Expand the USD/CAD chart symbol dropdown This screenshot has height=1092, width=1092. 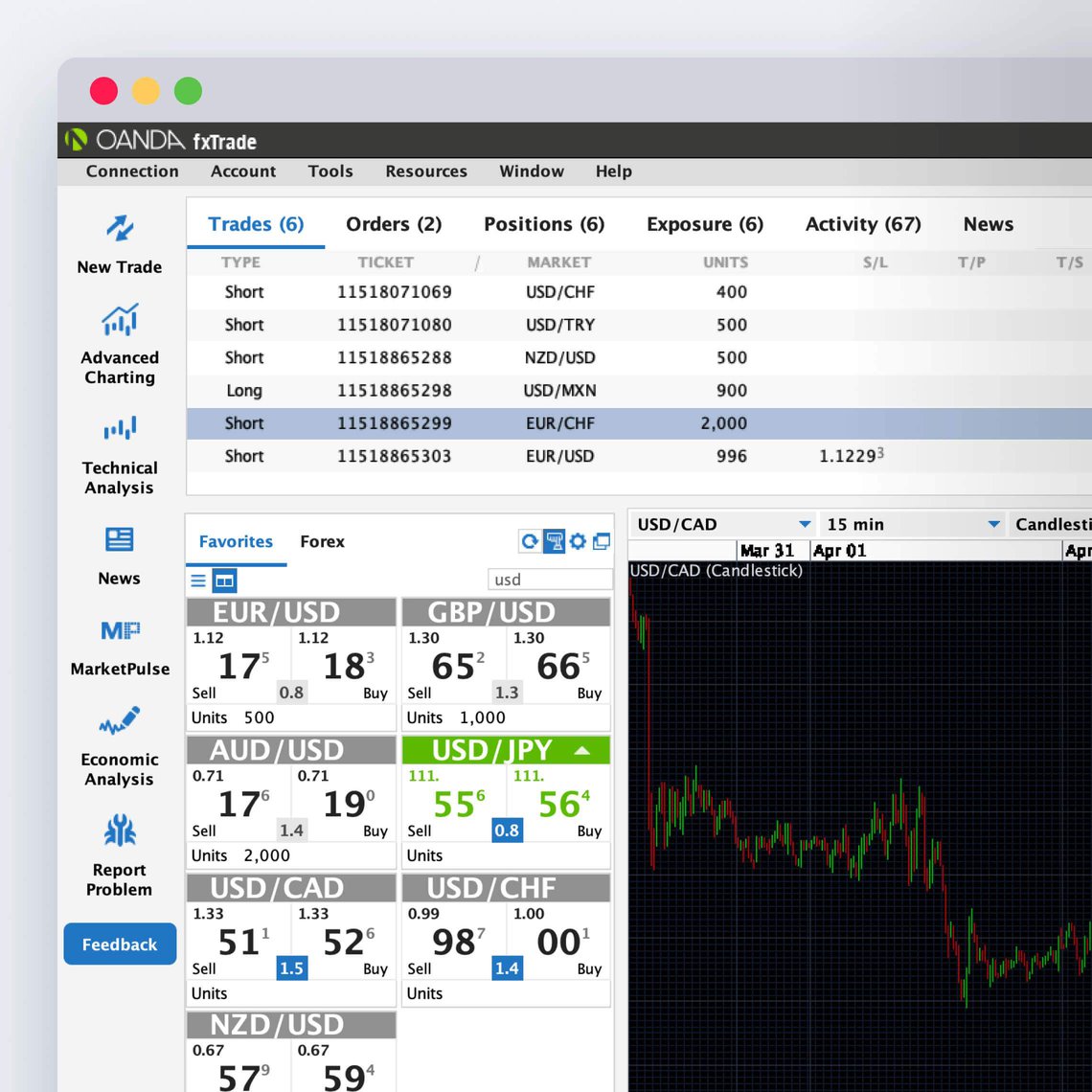805,525
